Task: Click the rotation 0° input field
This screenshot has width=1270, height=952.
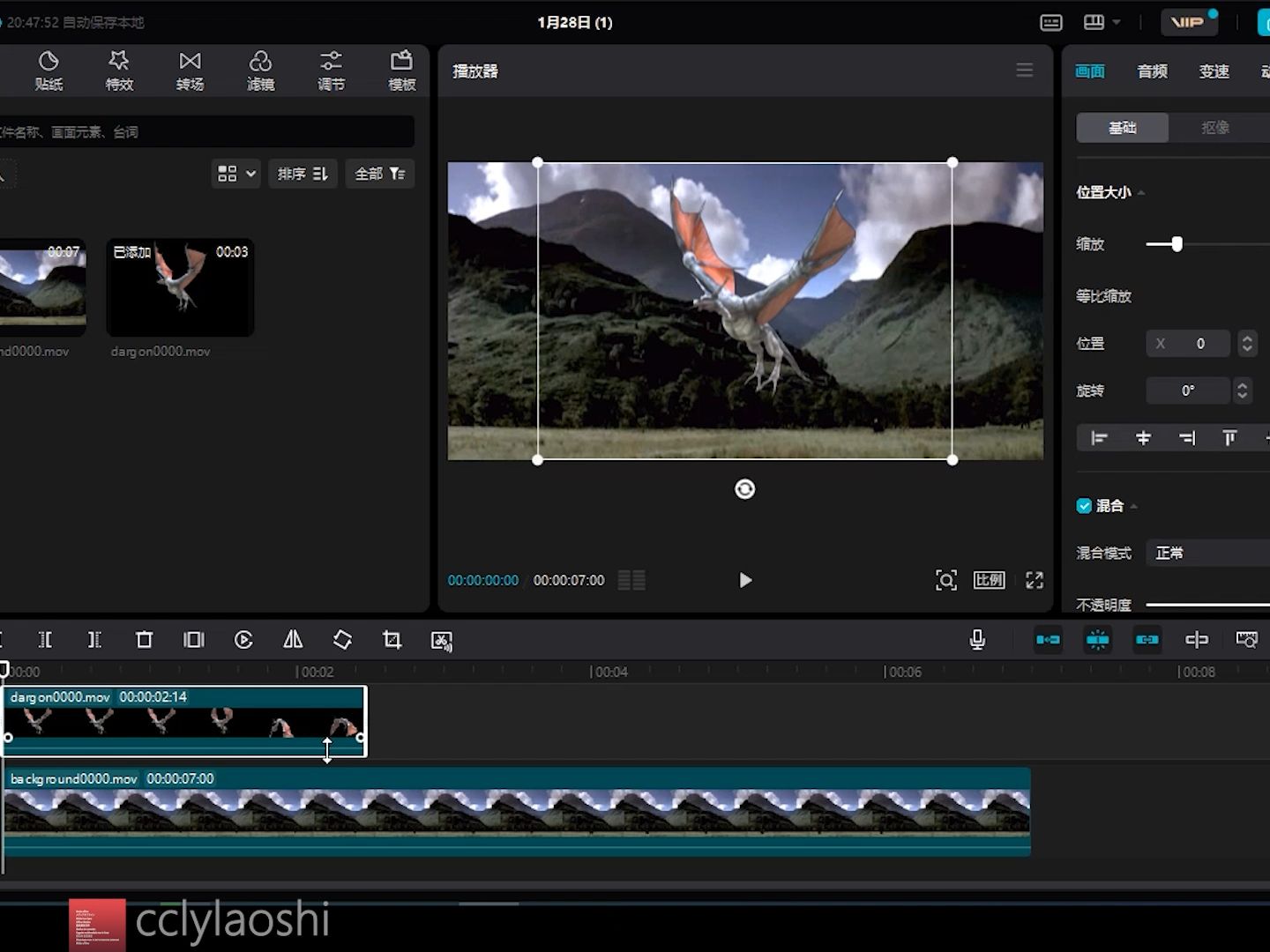Action: tap(1187, 390)
